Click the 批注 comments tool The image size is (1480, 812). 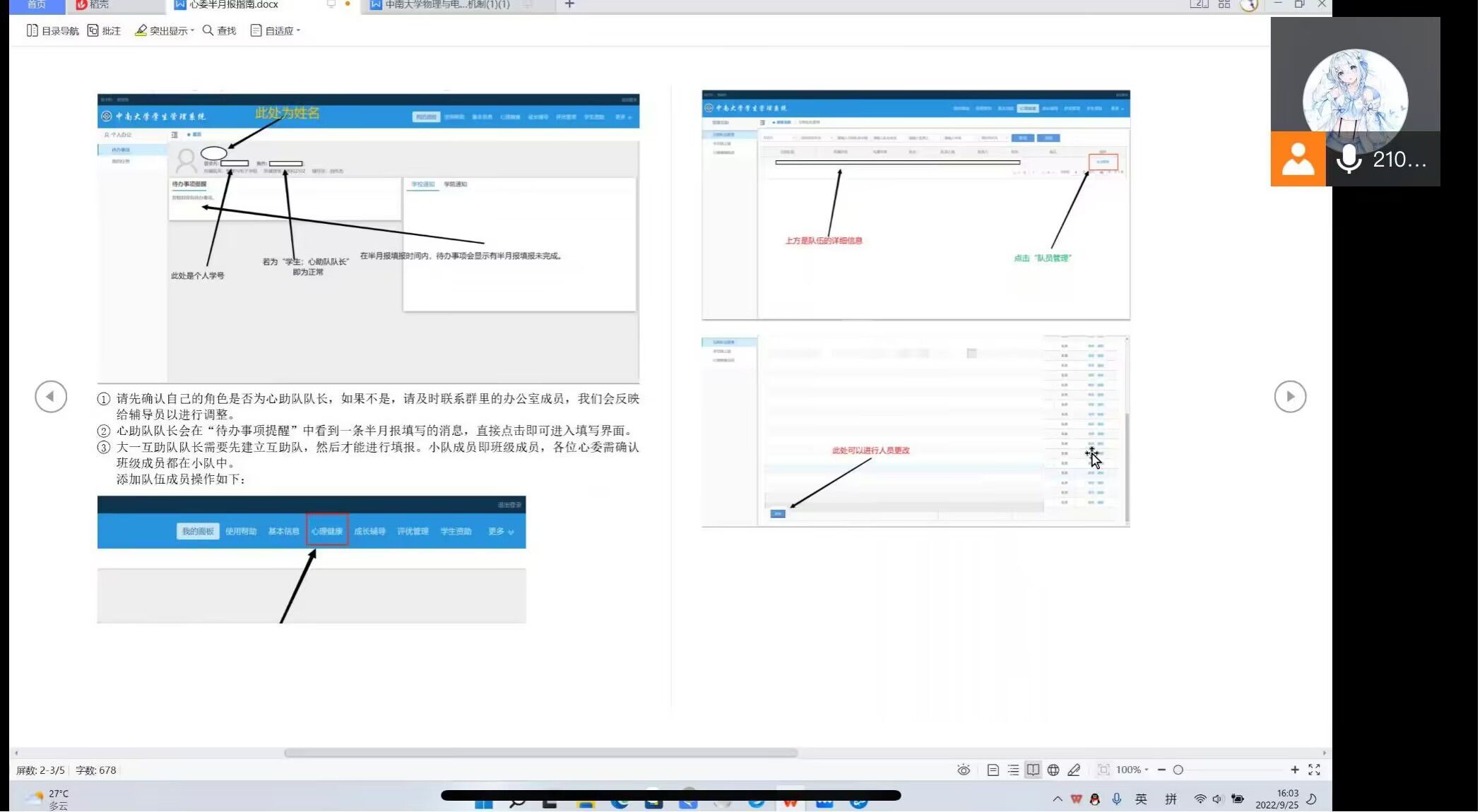click(x=104, y=31)
